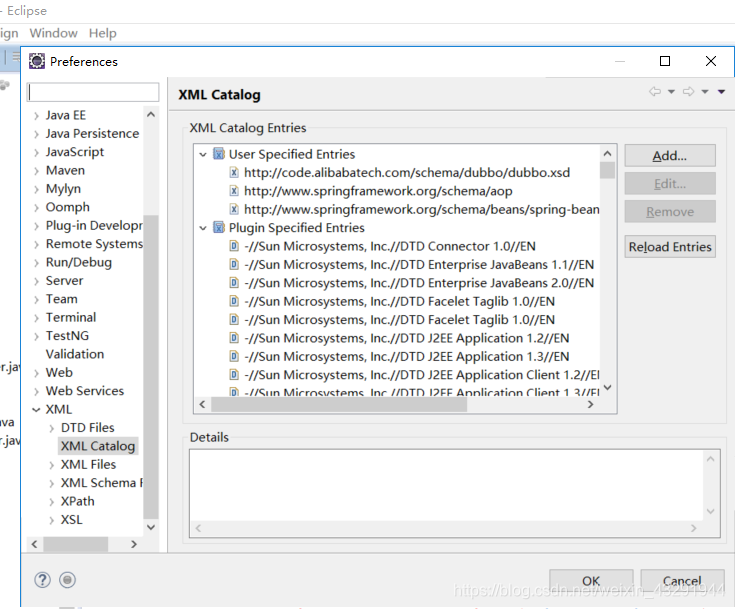The height and width of the screenshot is (609, 735).
Task: Click the disabled Edit... button
Action: point(670,183)
